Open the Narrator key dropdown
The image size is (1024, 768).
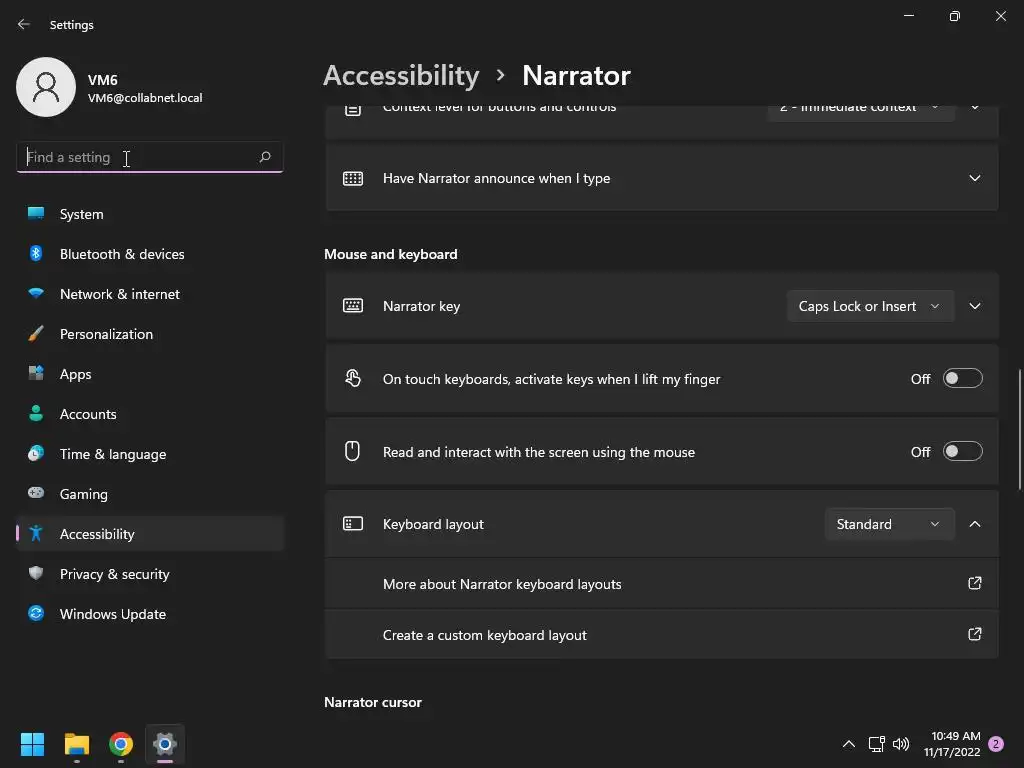point(869,306)
